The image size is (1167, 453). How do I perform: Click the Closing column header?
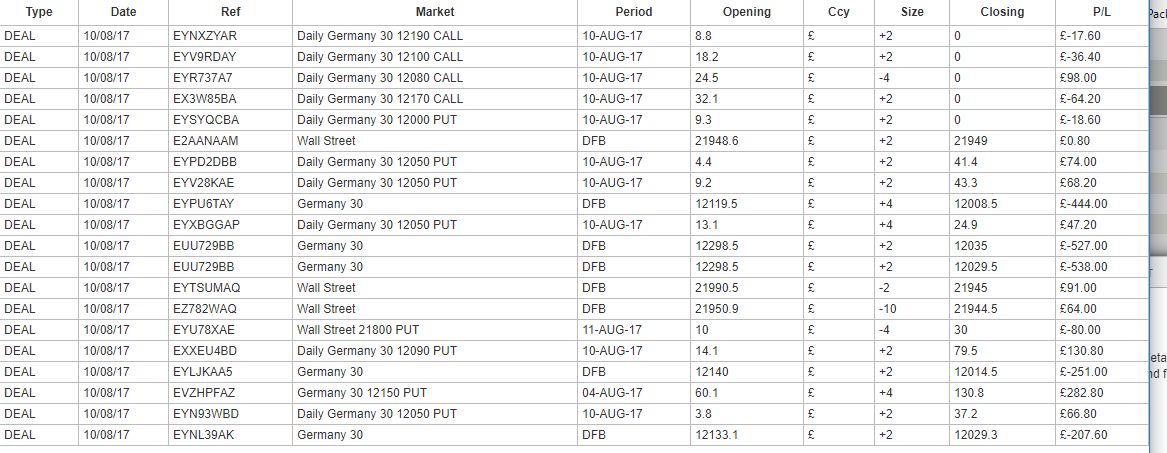pyautogui.click(x=1002, y=12)
